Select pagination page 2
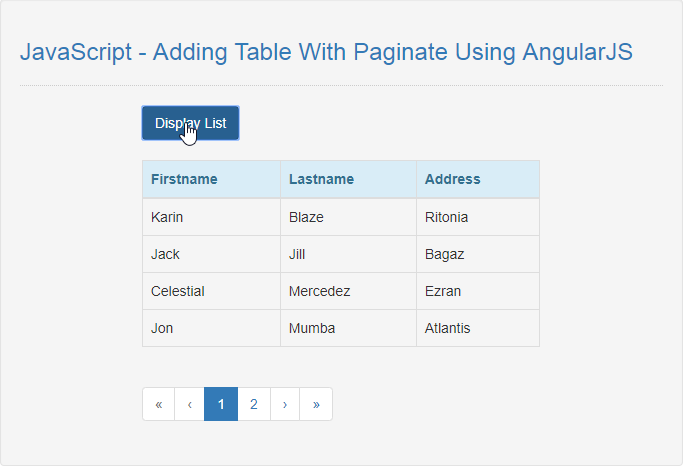This screenshot has height=466, width=683. point(254,404)
